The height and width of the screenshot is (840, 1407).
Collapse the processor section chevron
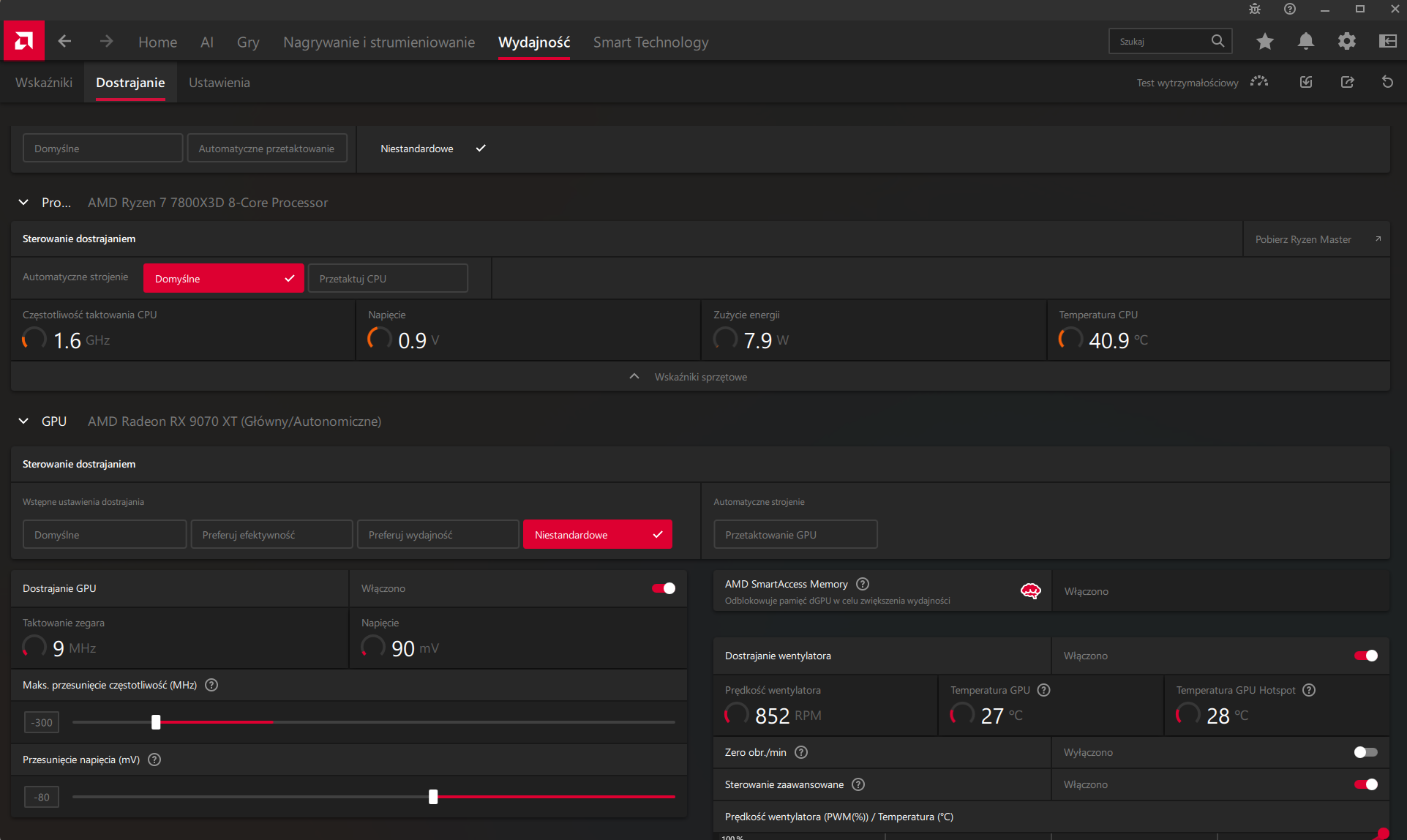coord(23,203)
